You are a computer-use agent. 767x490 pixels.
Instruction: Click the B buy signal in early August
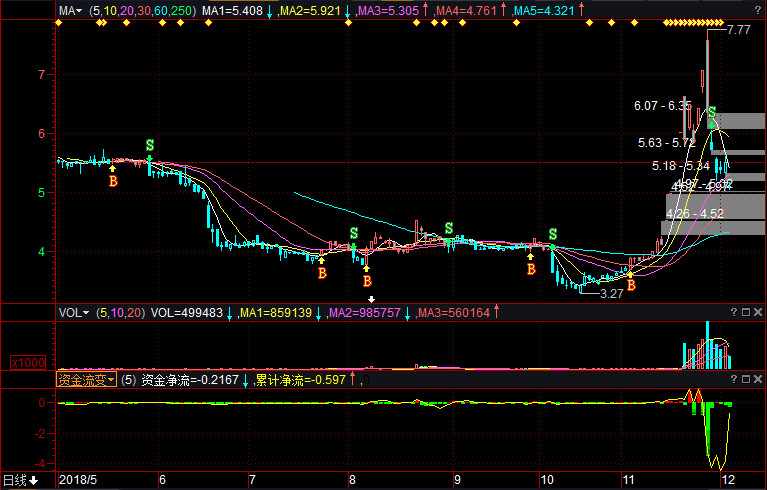point(367,281)
